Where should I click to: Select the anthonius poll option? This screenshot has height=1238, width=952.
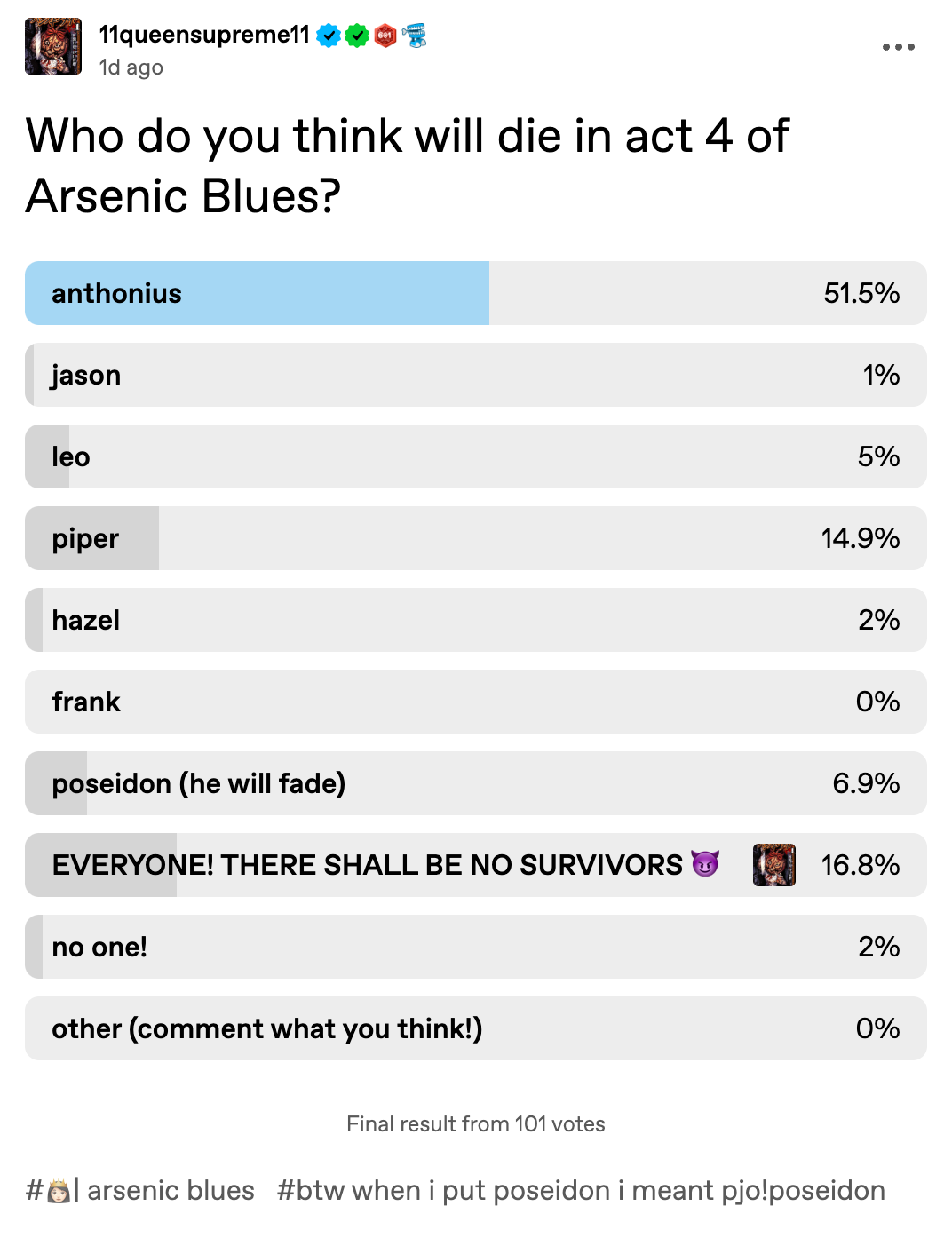[476, 293]
